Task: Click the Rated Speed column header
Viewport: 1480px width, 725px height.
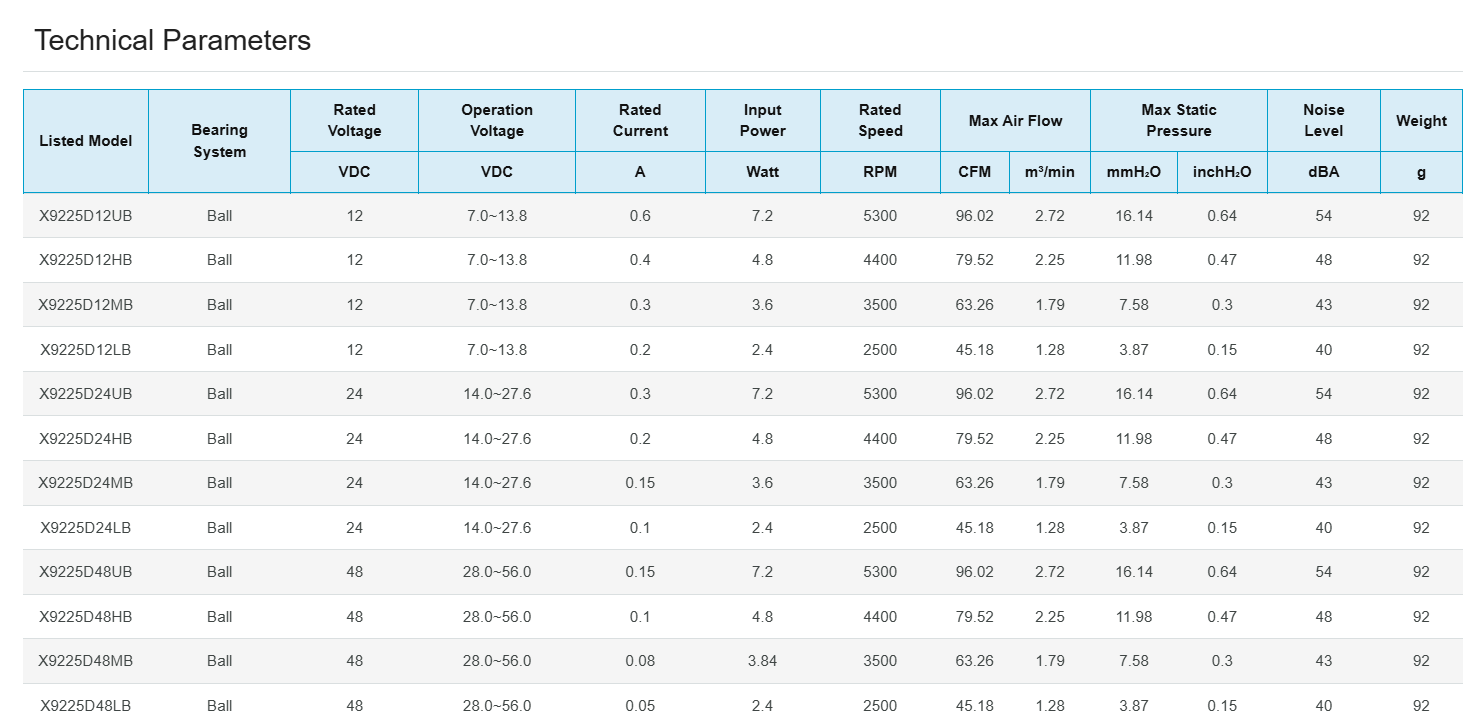Action: (880, 120)
